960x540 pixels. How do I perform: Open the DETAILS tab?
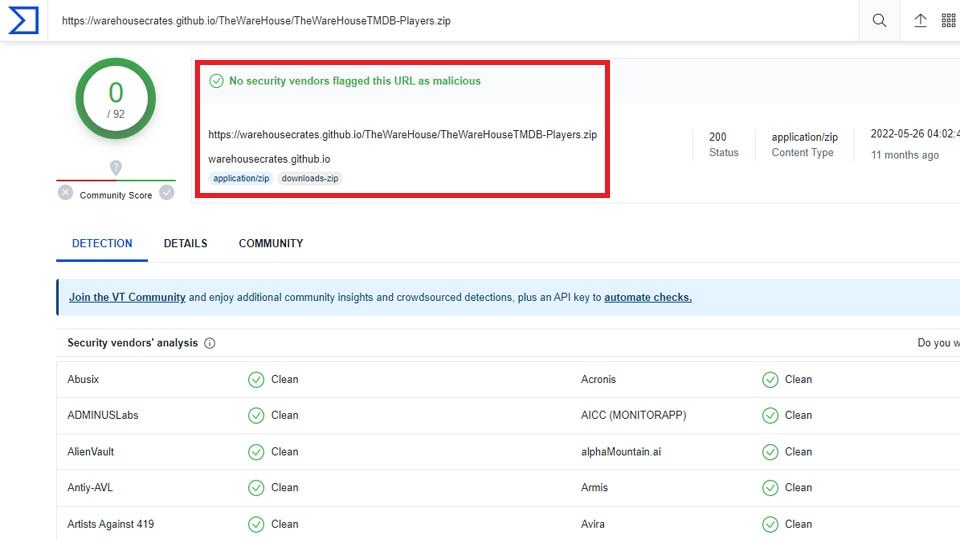coord(186,243)
